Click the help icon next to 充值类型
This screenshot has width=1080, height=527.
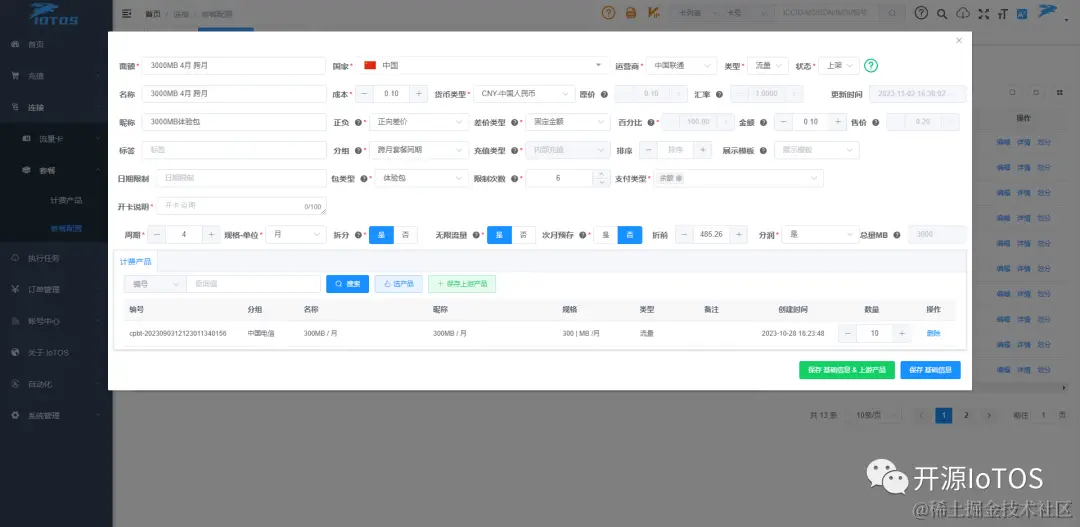515,150
